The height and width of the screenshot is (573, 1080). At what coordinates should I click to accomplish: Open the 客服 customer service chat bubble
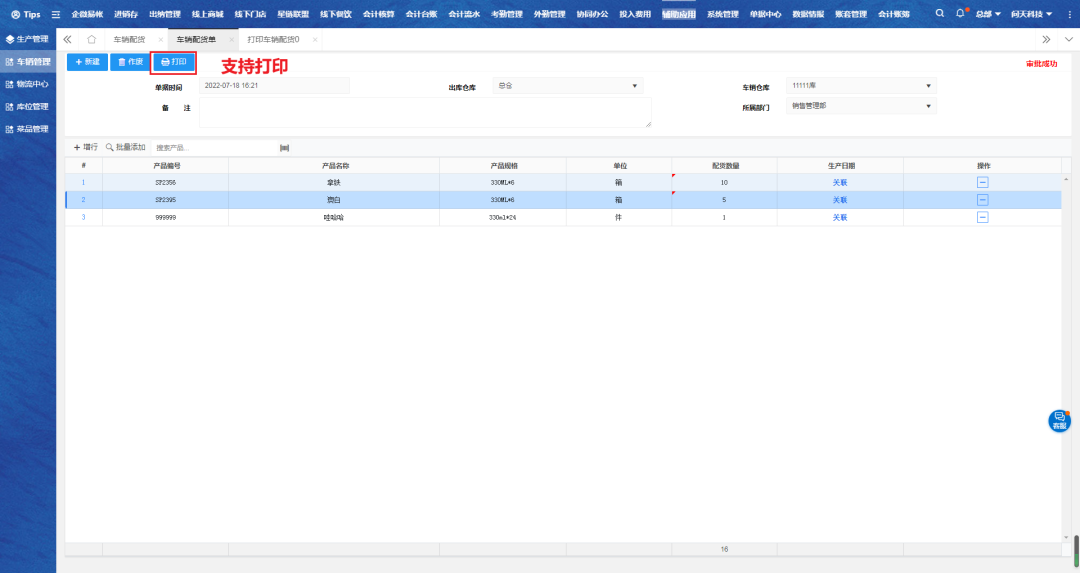1058,421
